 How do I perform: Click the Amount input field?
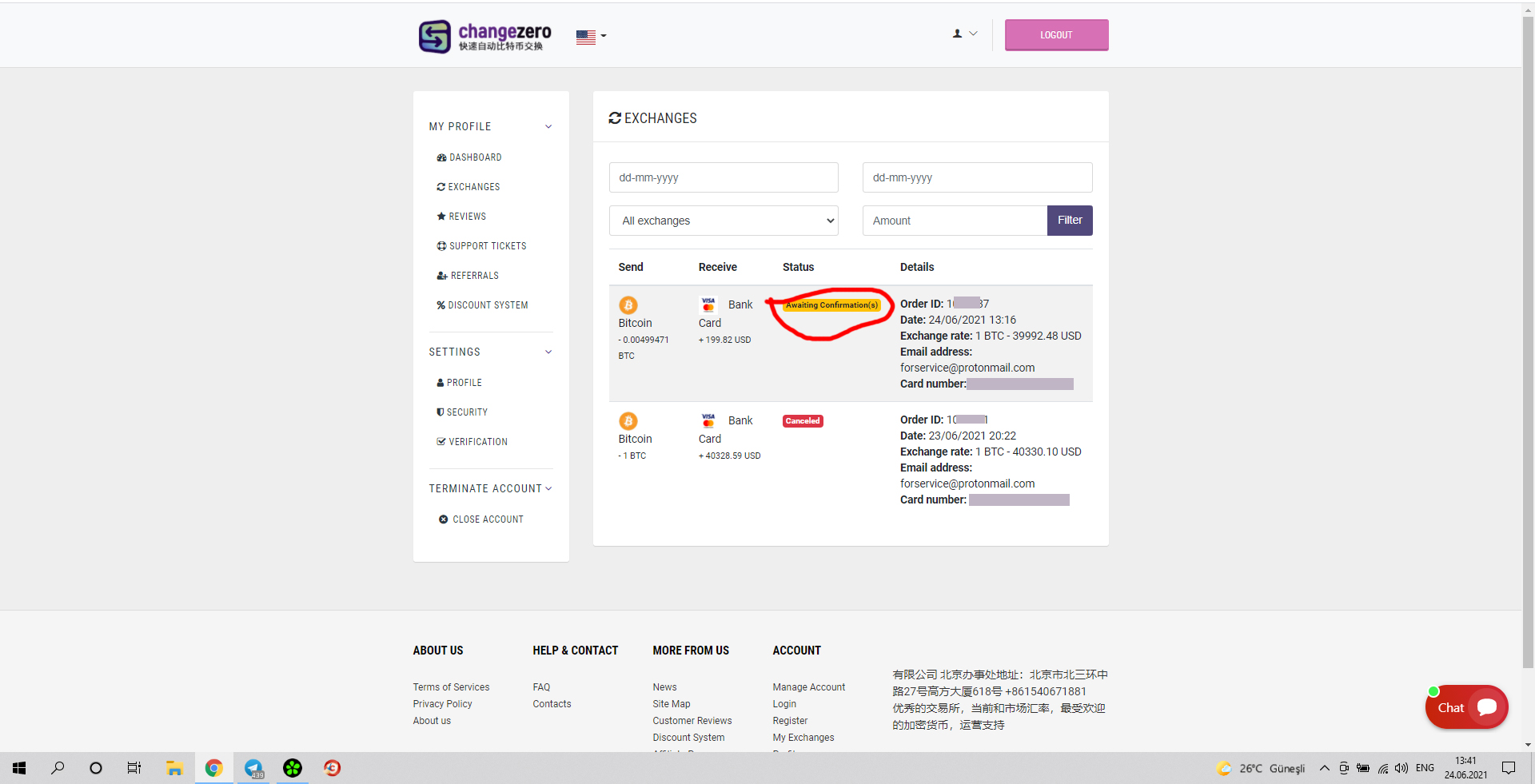tap(955, 221)
